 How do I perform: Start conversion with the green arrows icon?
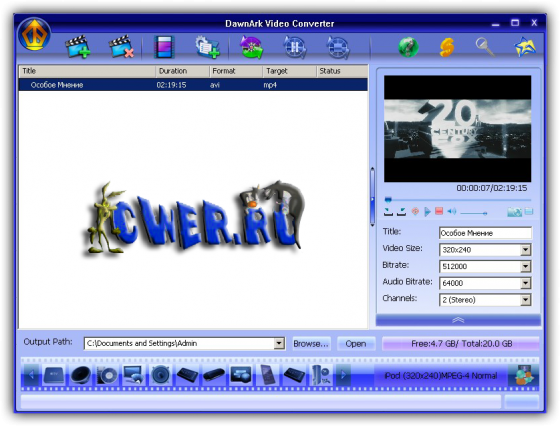[251, 47]
